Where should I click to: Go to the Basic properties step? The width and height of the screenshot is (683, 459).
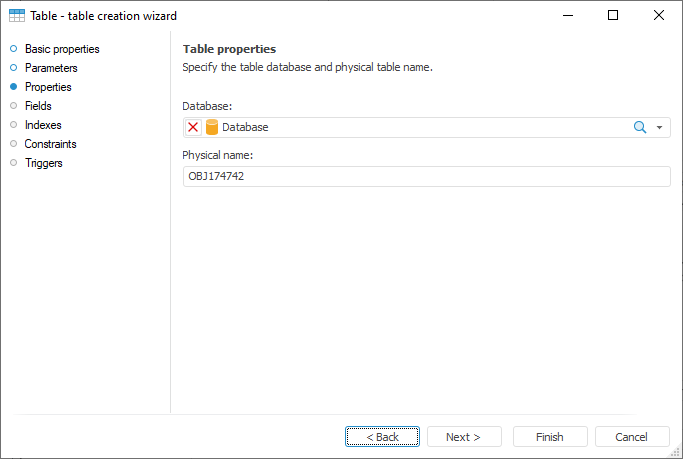pos(61,49)
